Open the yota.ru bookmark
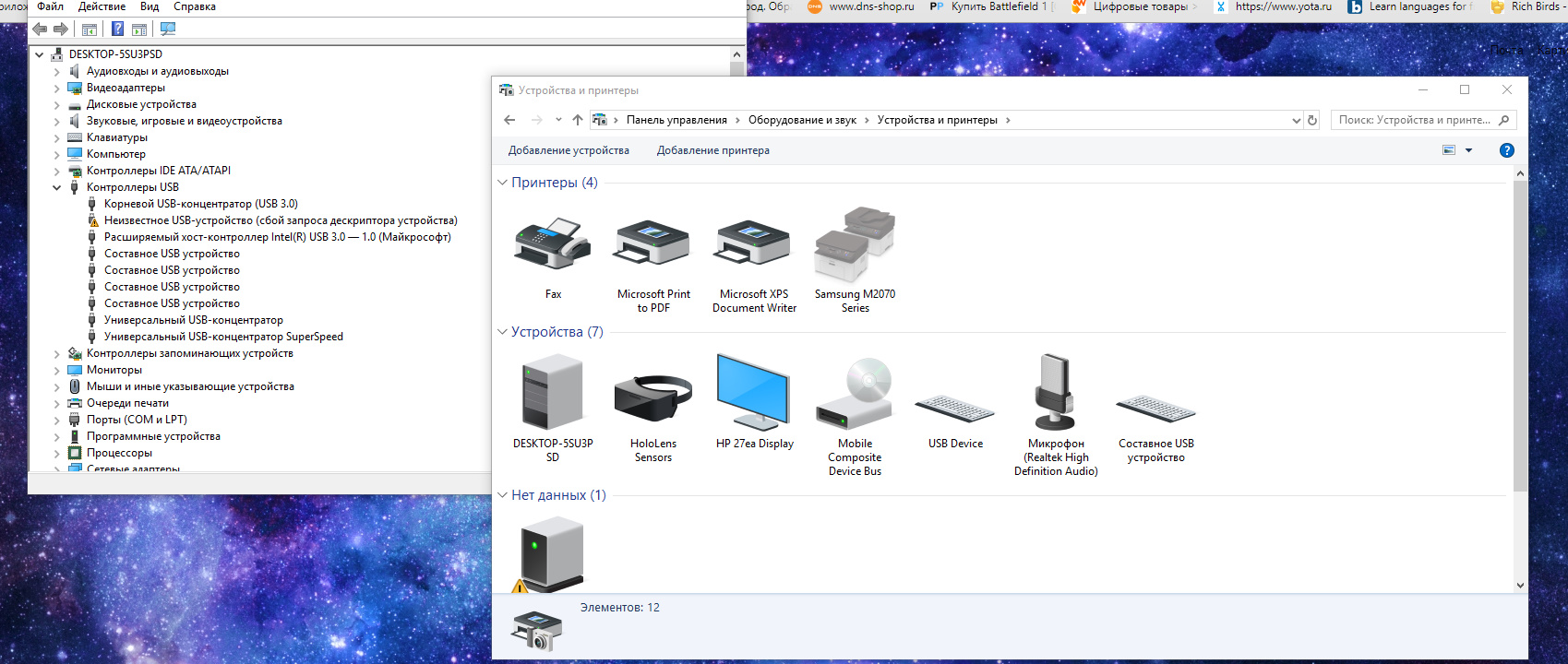 point(1273,6)
